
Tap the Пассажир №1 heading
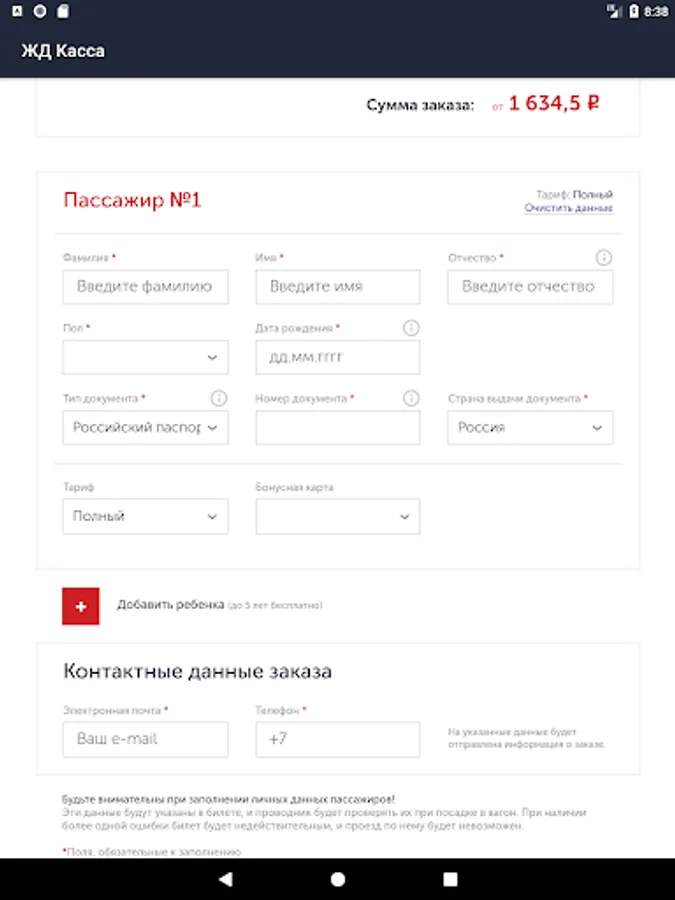[132, 200]
